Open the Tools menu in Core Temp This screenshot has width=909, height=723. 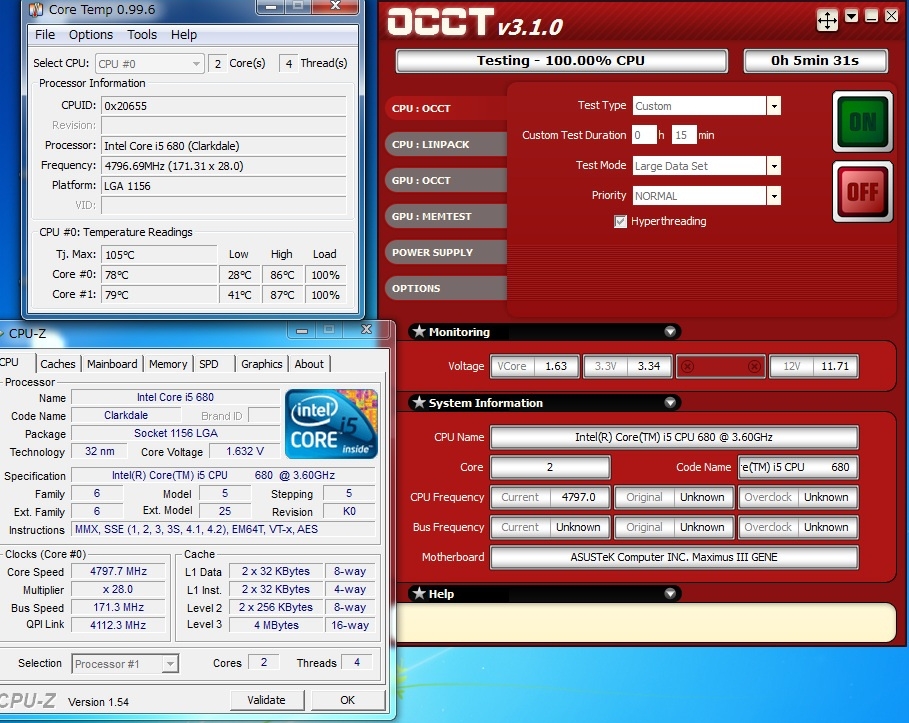click(x=142, y=35)
